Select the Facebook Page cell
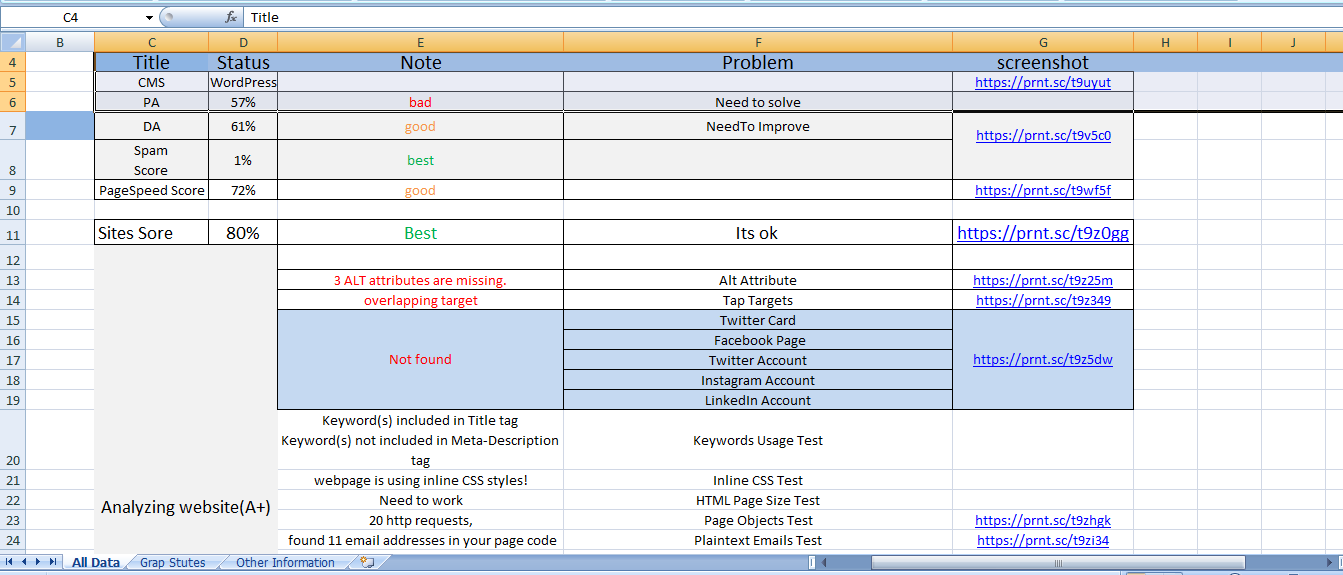The width and height of the screenshot is (1343, 575). pyautogui.click(x=758, y=340)
